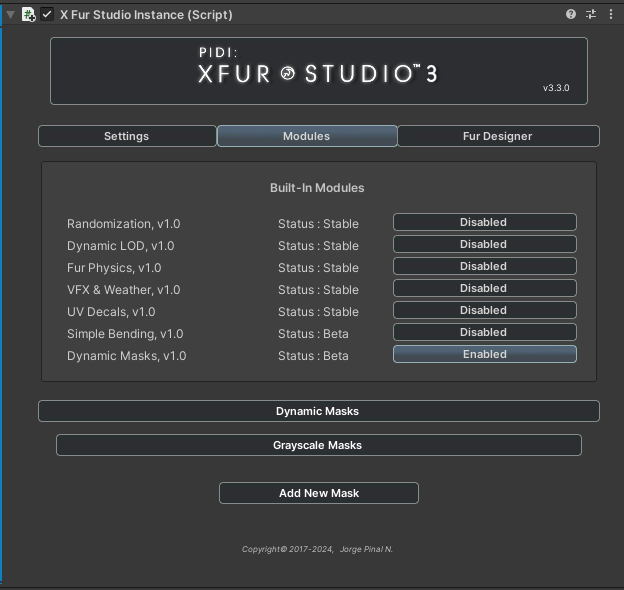Viewport: 624px width, 590px height.
Task: Enable the Randomization module
Action: coord(484,222)
